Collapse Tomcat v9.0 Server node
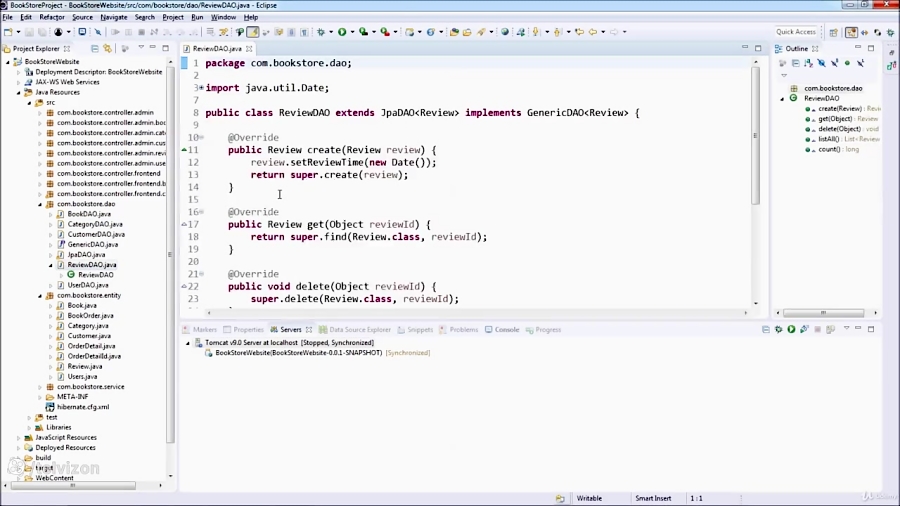This screenshot has height=506, width=900. [188, 343]
